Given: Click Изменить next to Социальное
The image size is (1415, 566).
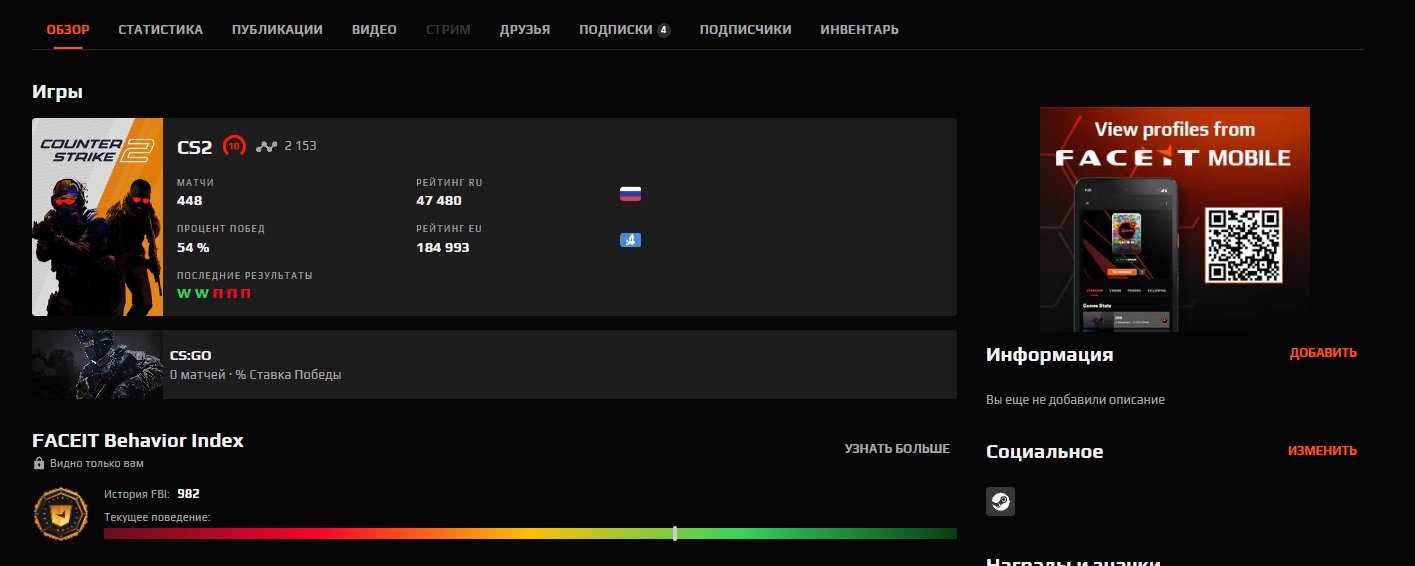Looking at the screenshot, I should click(x=1322, y=451).
